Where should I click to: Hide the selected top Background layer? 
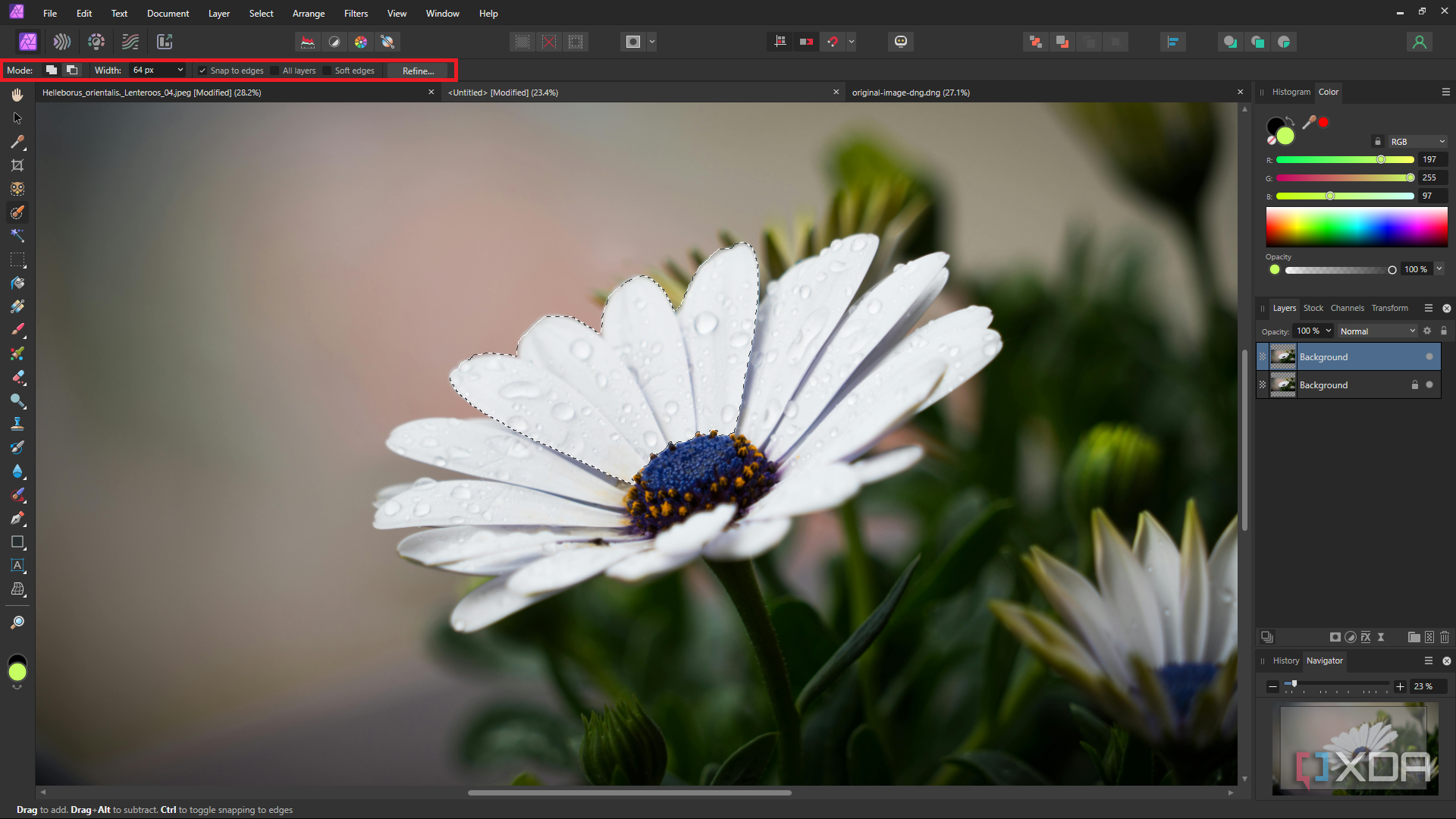[1429, 356]
